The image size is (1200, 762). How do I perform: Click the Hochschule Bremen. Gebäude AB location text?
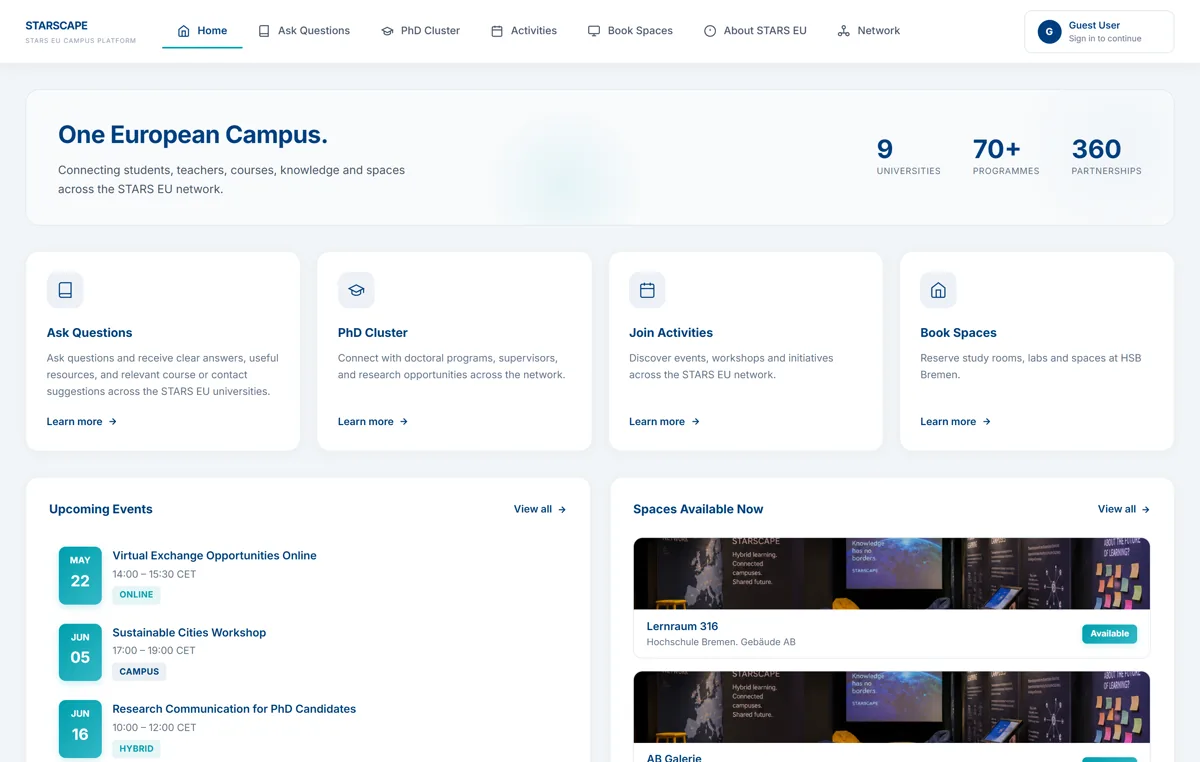click(x=721, y=642)
